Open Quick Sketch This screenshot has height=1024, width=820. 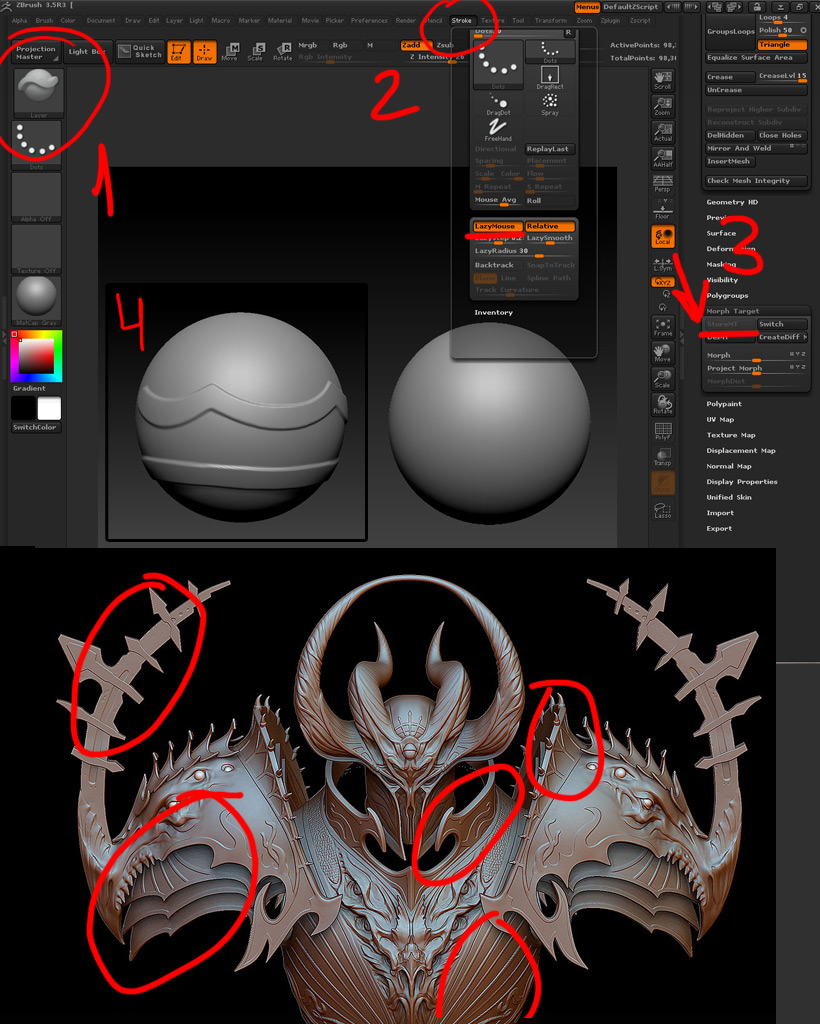click(140, 52)
